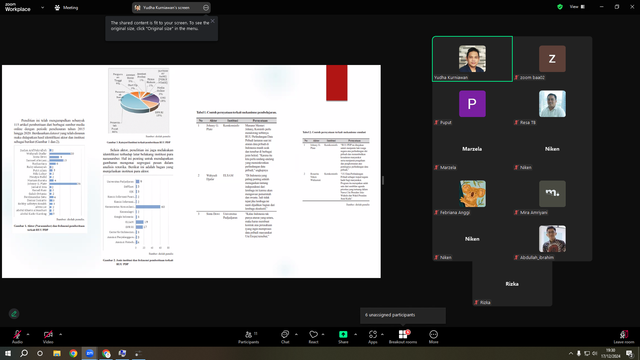Expand the Chat options arrow
The width and height of the screenshot is (640, 360).
[x=296, y=334]
